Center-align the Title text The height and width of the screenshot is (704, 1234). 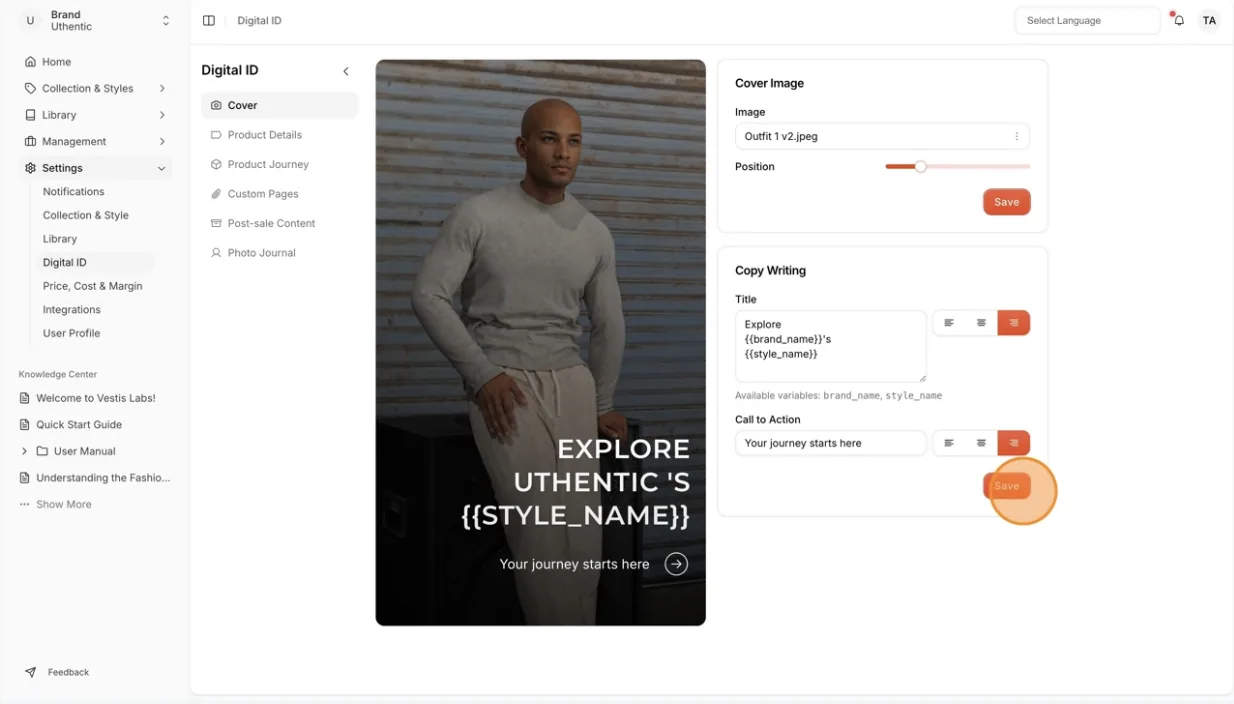pyautogui.click(x=981, y=323)
